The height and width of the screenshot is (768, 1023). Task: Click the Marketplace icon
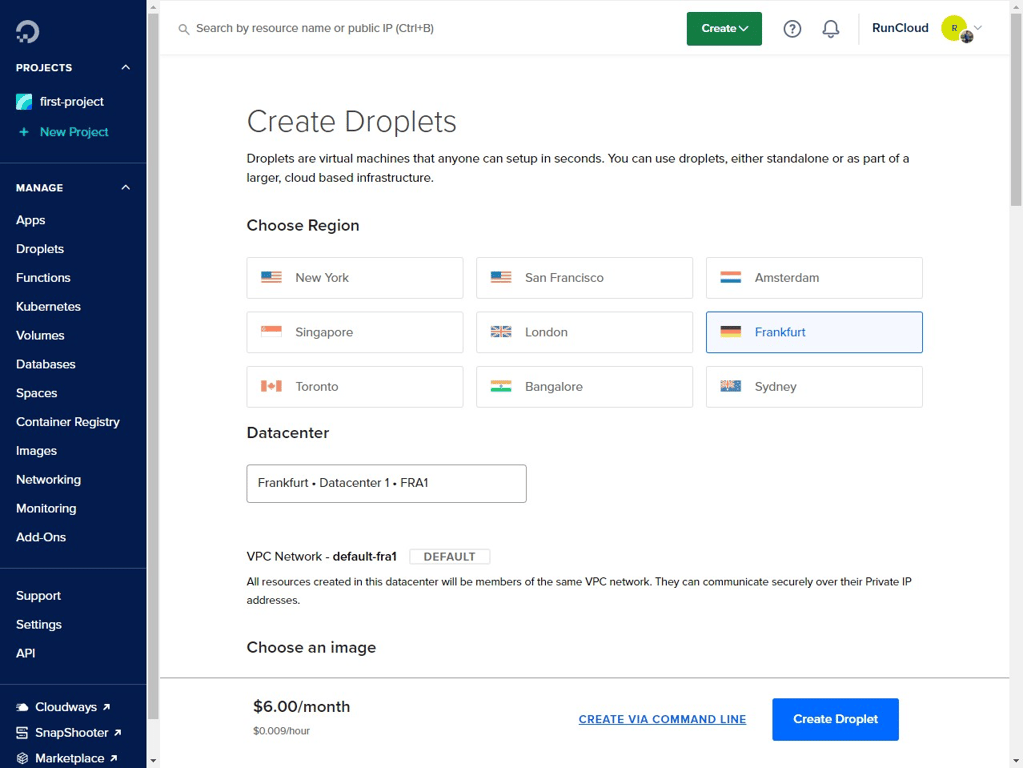pos(22,758)
